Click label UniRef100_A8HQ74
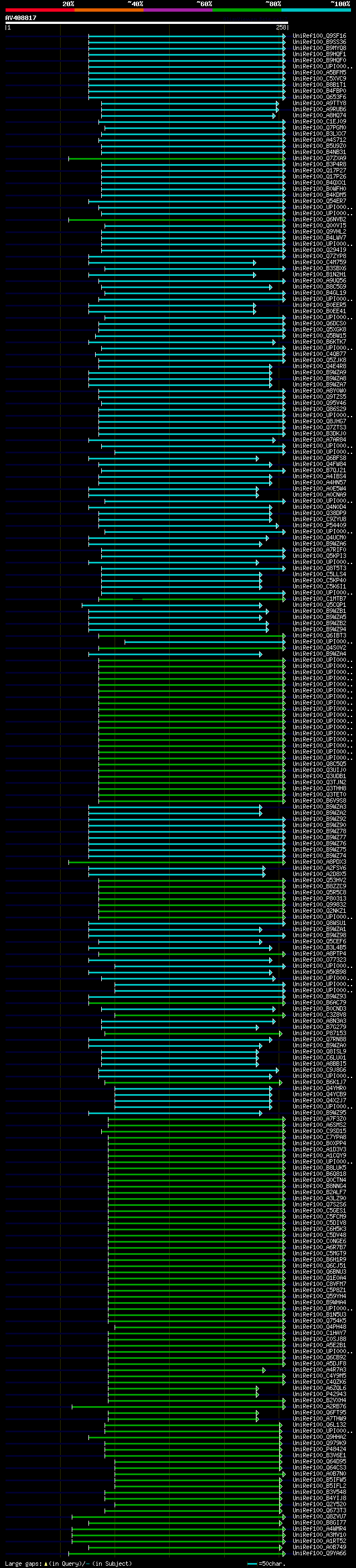Viewport: 356px width, 1568px height. (x=319, y=116)
